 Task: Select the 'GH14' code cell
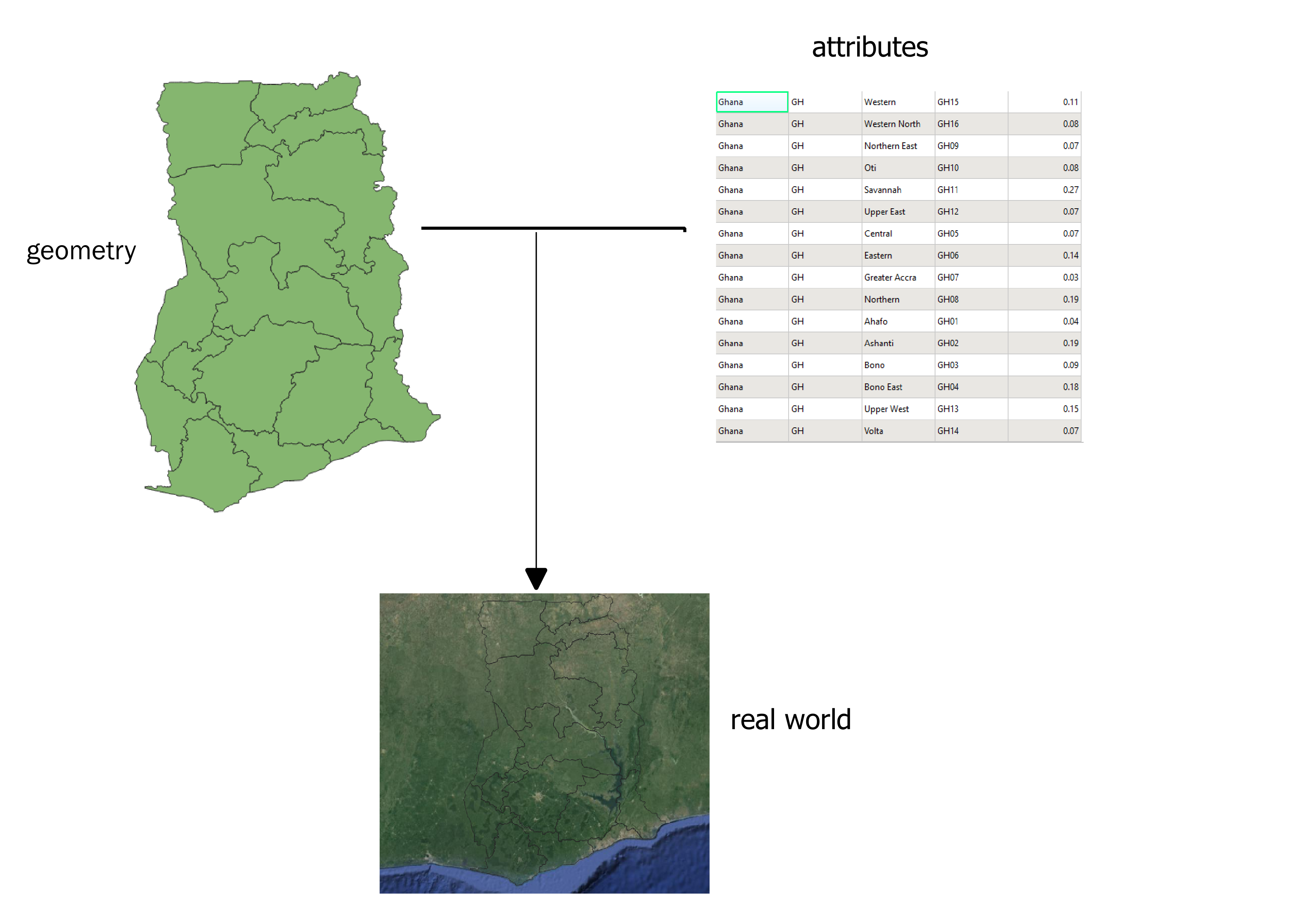971,431
